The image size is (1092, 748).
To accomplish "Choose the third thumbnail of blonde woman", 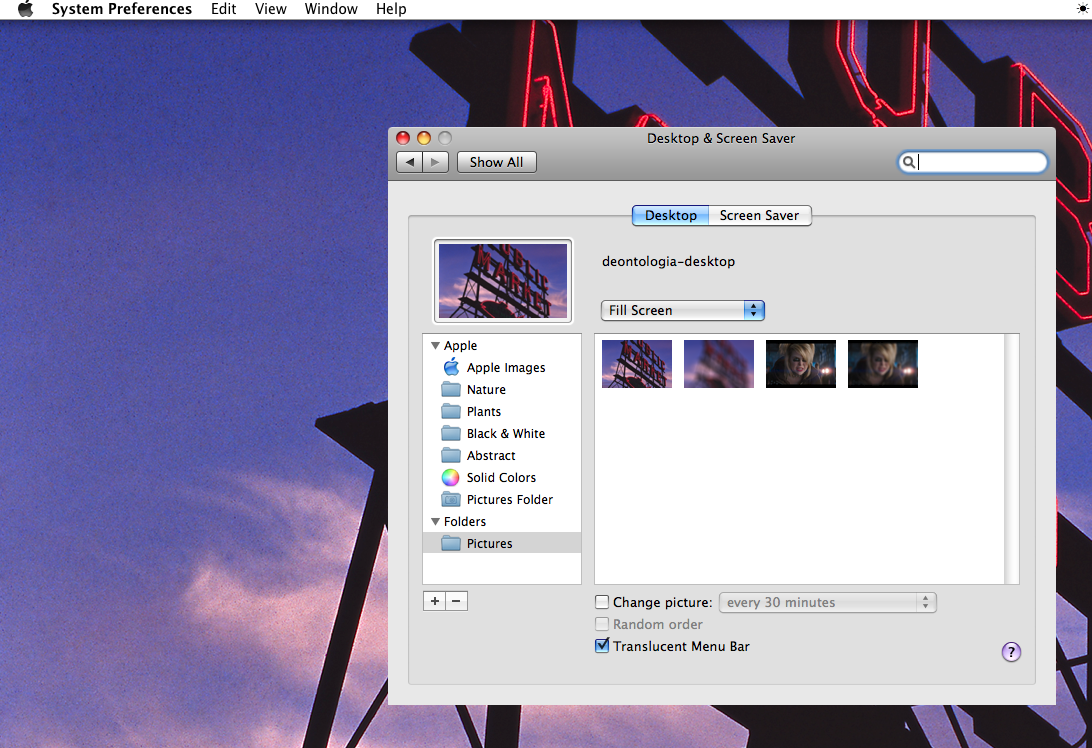I will point(801,364).
